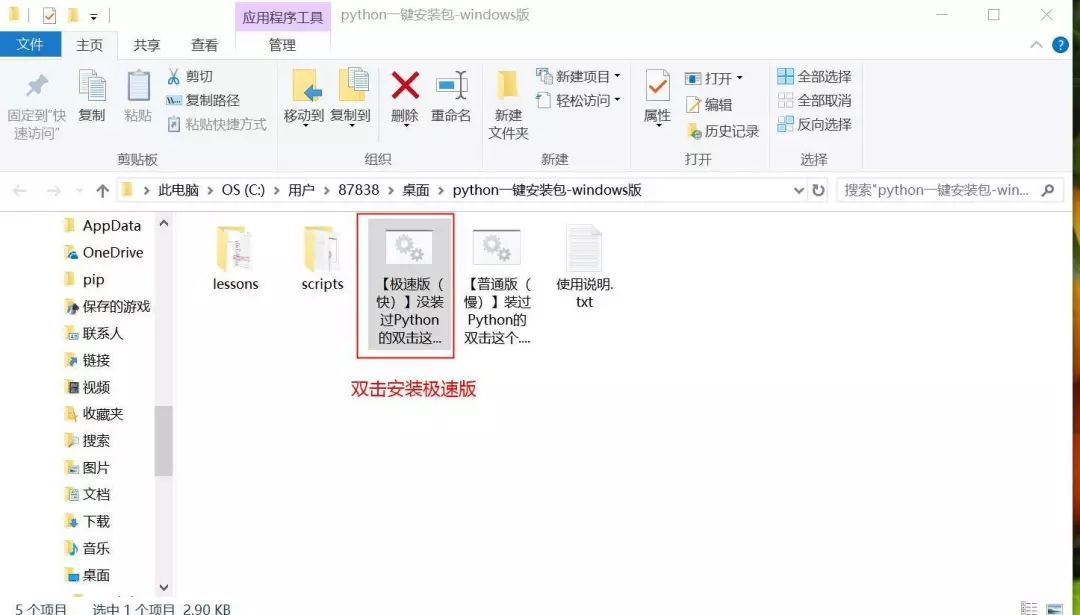The image size is (1080, 615).
Task: Click the Back navigation arrow
Action: pyautogui.click(x=20, y=191)
